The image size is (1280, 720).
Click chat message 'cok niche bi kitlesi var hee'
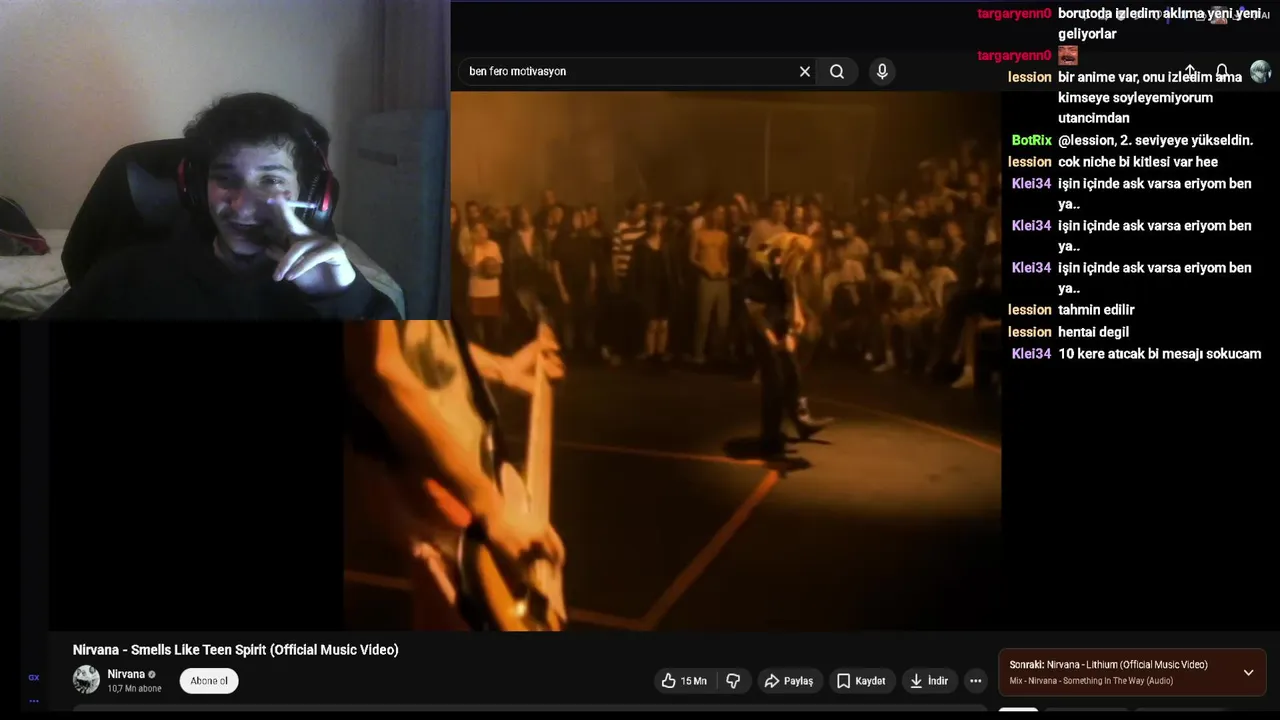point(1137,162)
